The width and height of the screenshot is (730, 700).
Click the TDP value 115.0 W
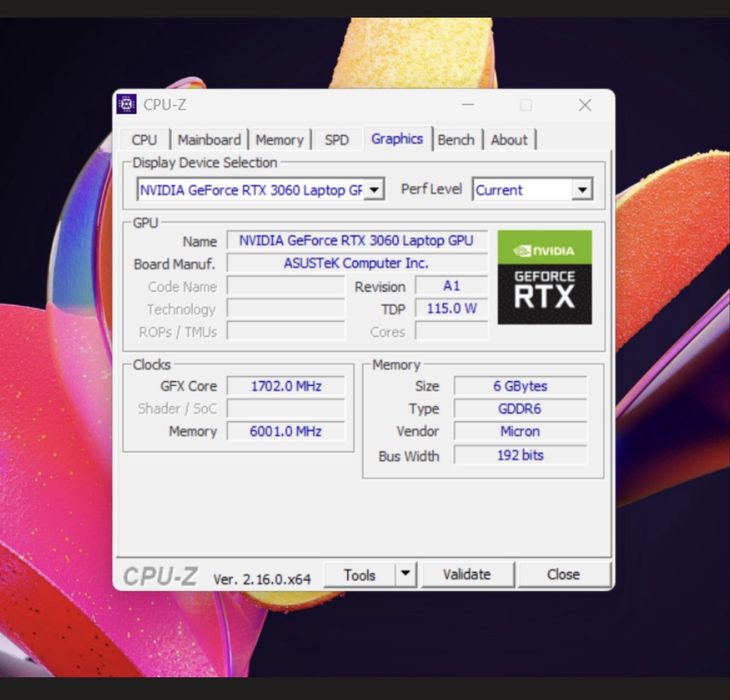coord(451,308)
